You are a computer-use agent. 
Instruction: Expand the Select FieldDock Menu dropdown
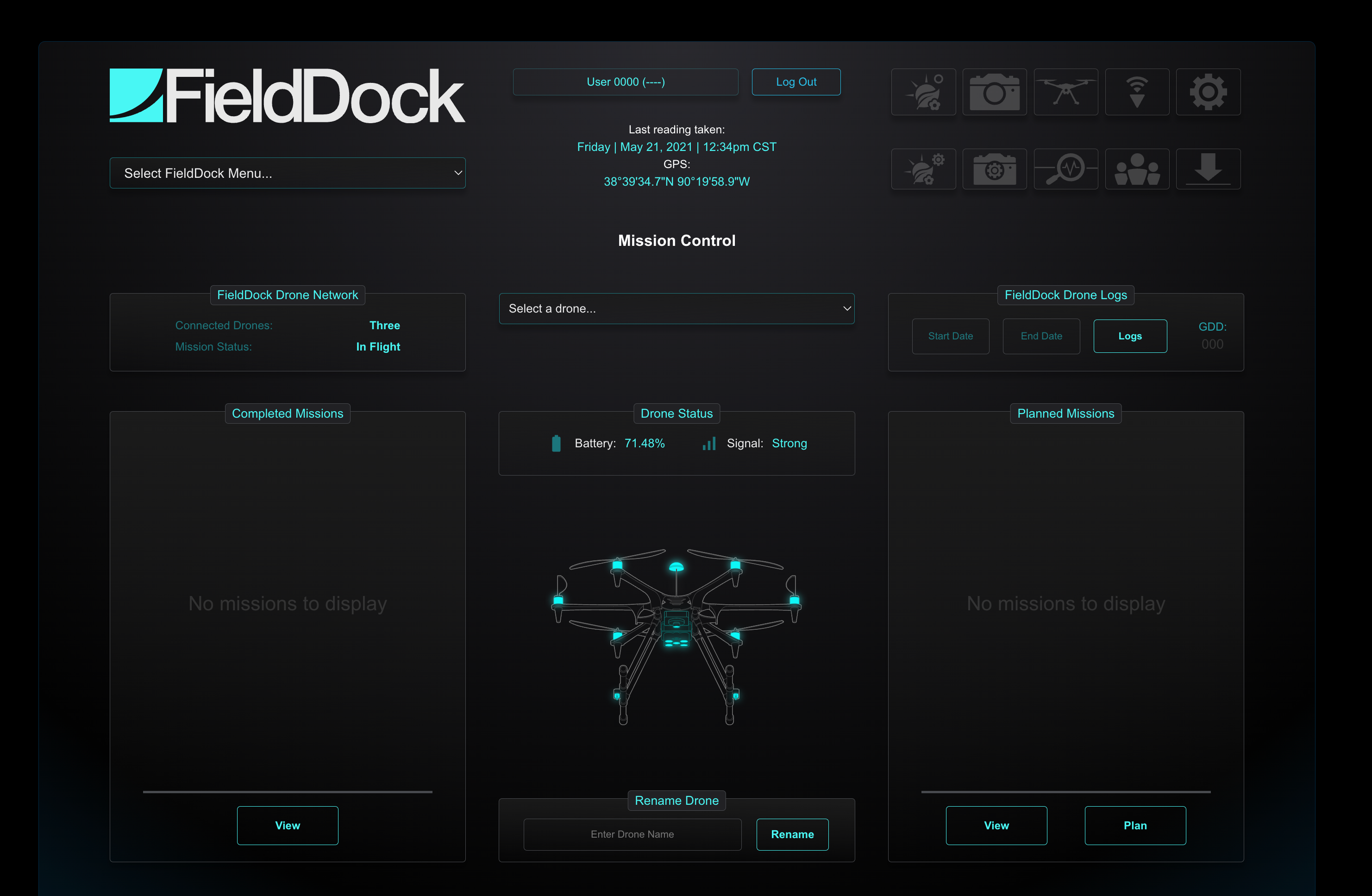pyautogui.click(x=287, y=173)
